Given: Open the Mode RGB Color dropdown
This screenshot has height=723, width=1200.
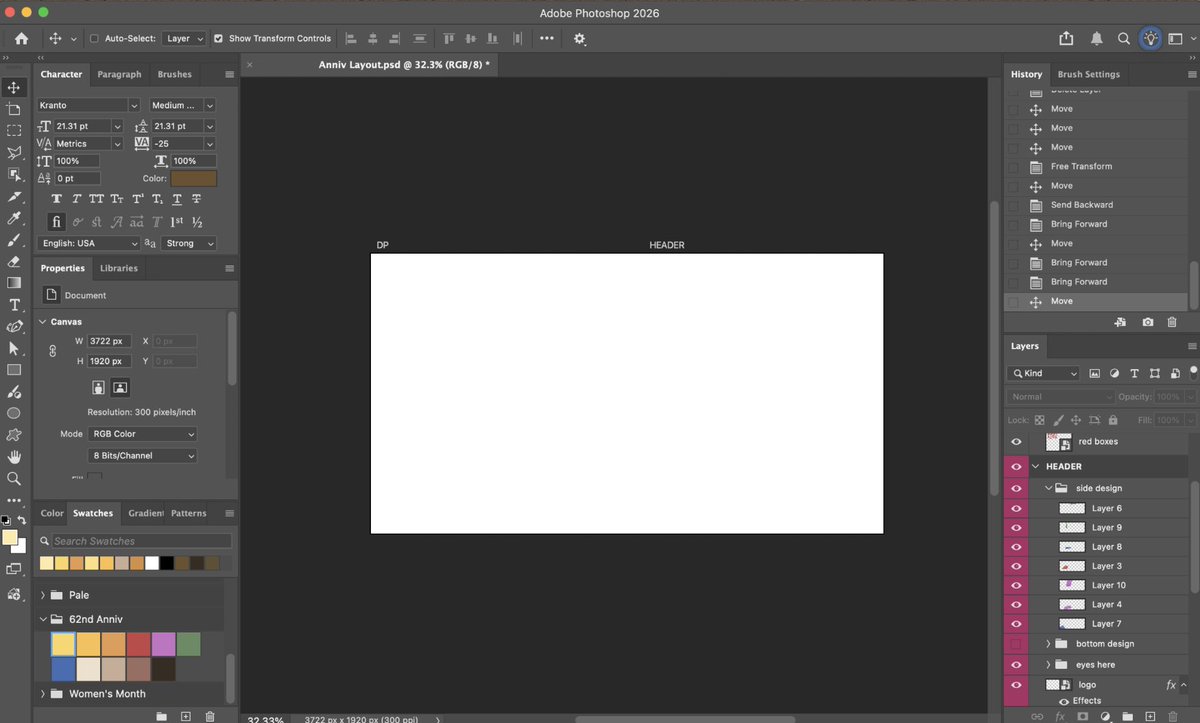Looking at the screenshot, I should point(141,434).
